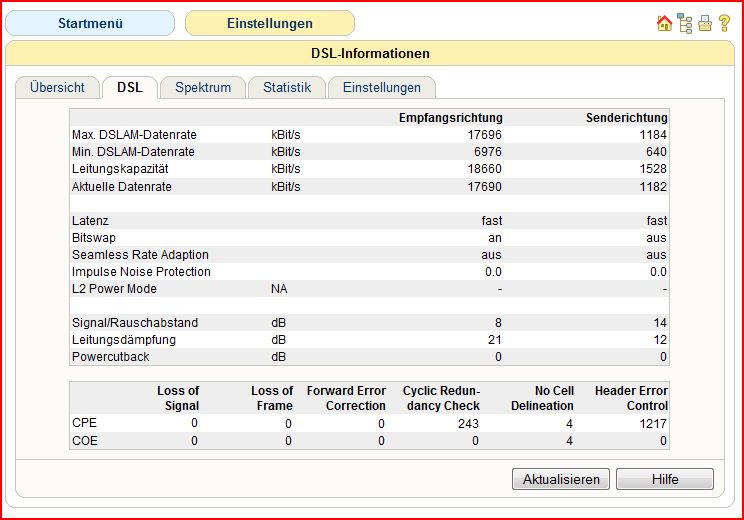Open help via question mark icon
This screenshot has width=744, height=520.
pos(725,23)
